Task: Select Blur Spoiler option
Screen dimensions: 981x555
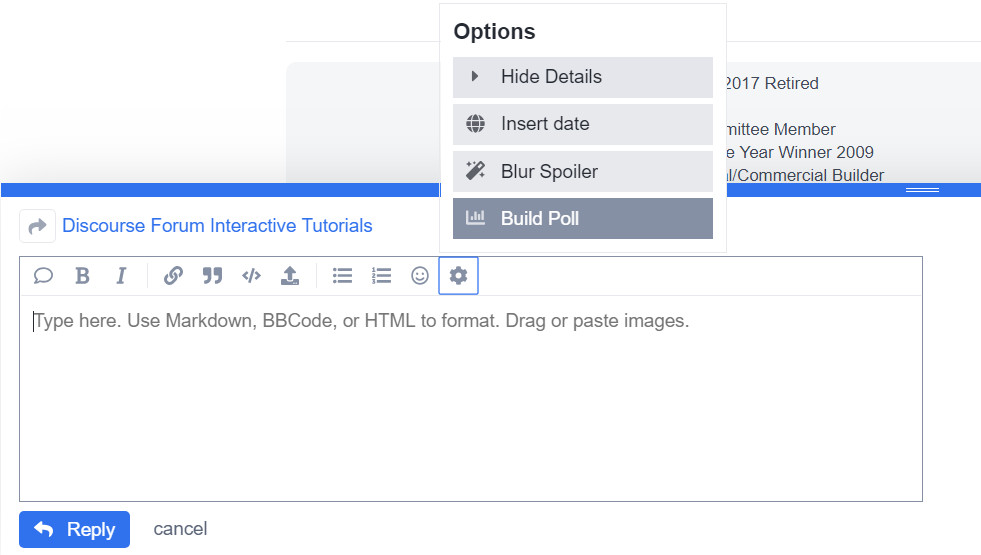Action: click(x=582, y=172)
